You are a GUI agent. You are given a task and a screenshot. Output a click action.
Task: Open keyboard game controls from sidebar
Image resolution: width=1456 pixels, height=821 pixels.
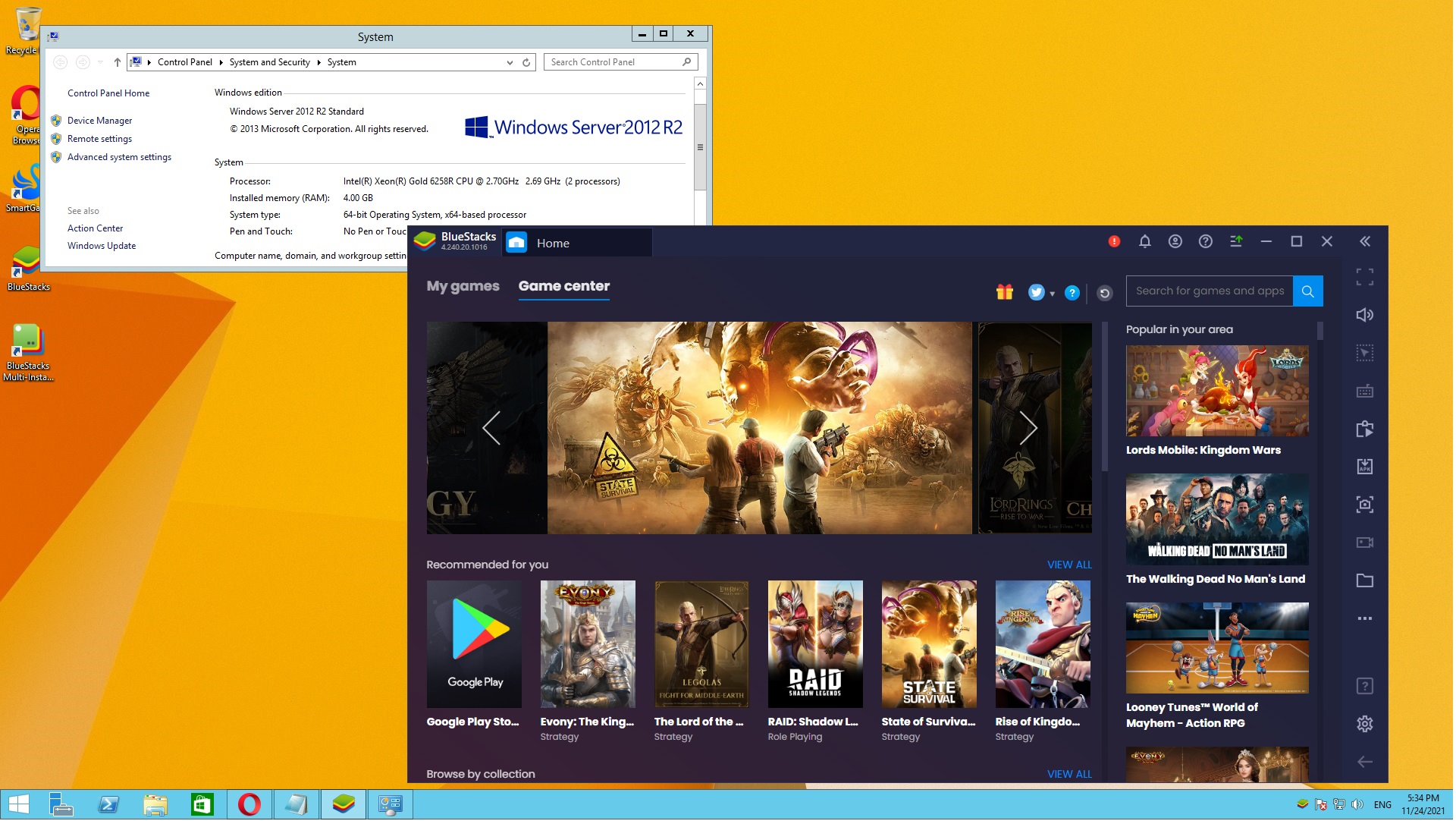click(1365, 391)
